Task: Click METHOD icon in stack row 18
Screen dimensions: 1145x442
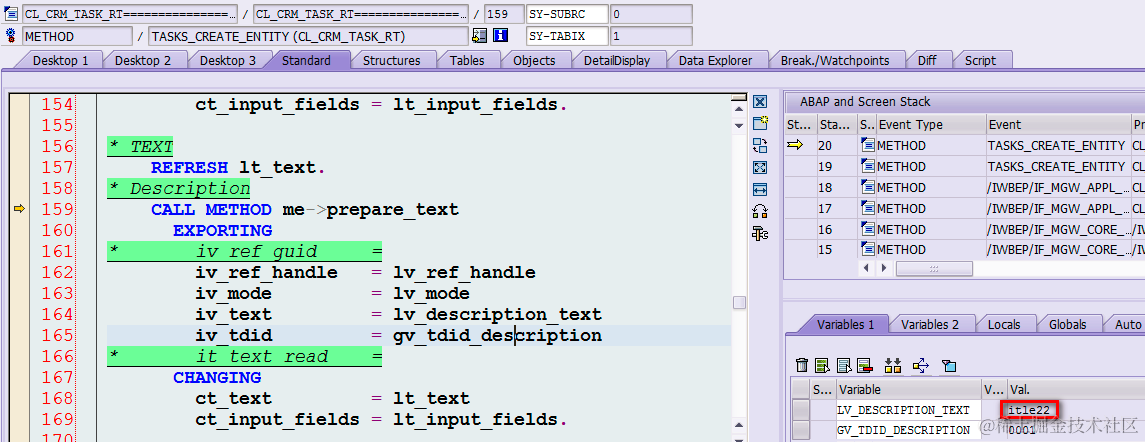Action: click(868, 187)
